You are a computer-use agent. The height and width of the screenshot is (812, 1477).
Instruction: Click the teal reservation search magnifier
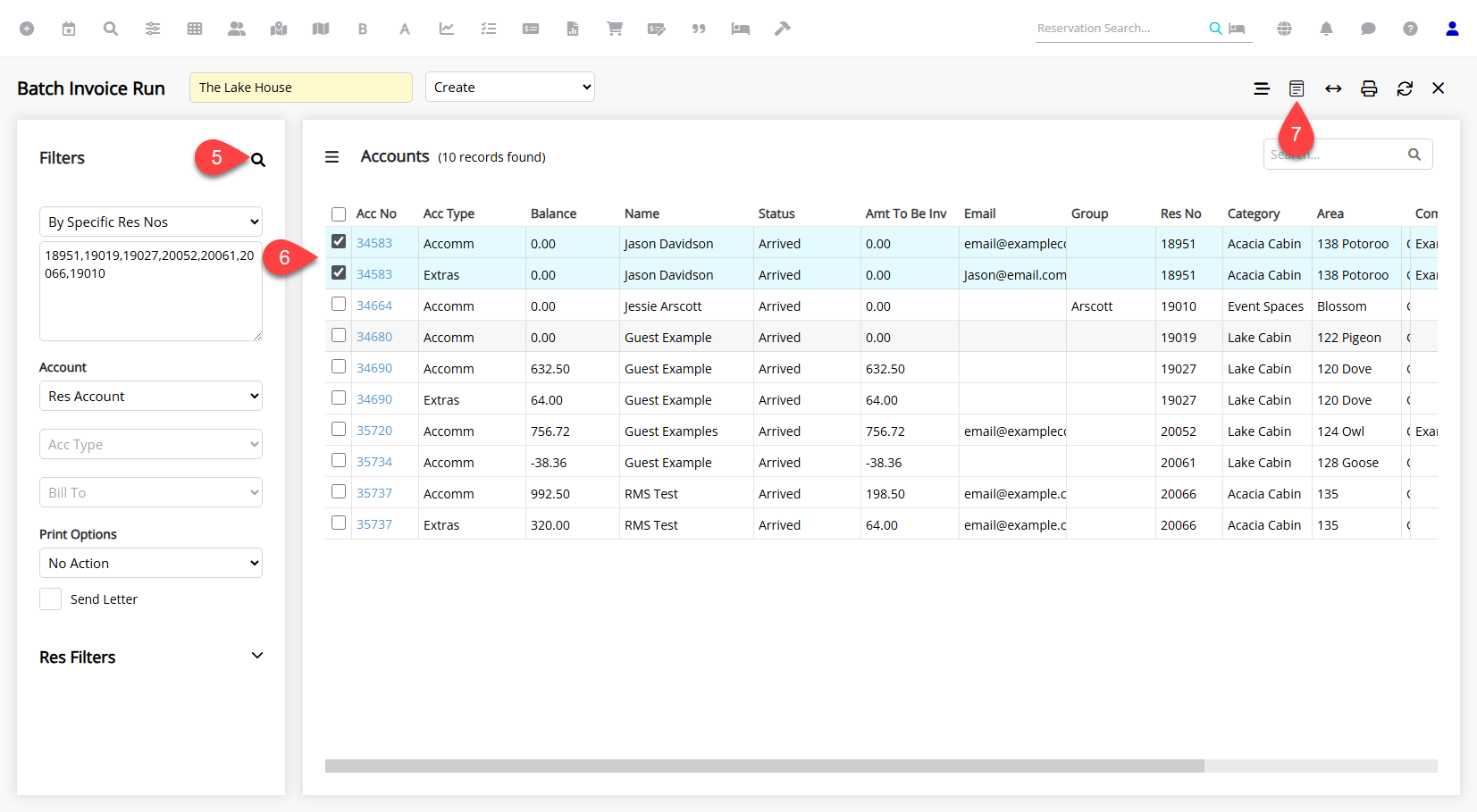pos(1215,29)
